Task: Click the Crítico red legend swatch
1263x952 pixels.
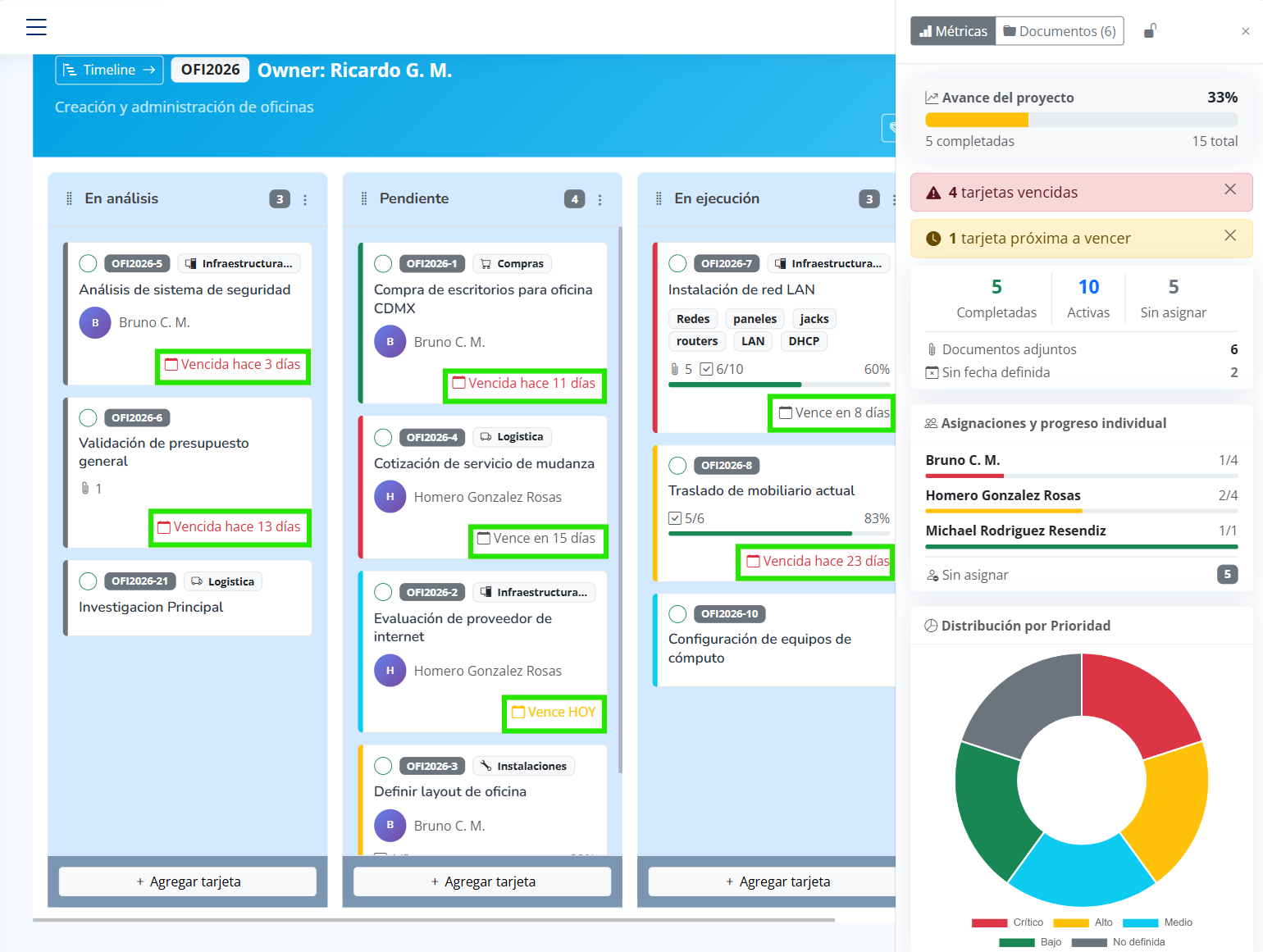Action: (x=989, y=922)
